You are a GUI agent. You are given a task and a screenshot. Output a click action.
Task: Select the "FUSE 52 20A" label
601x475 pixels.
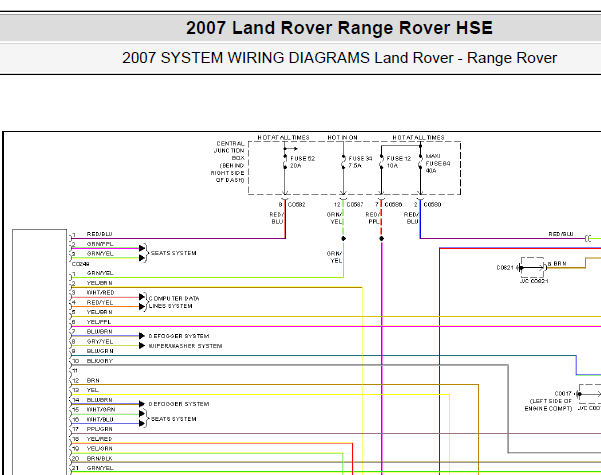(302, 162)
